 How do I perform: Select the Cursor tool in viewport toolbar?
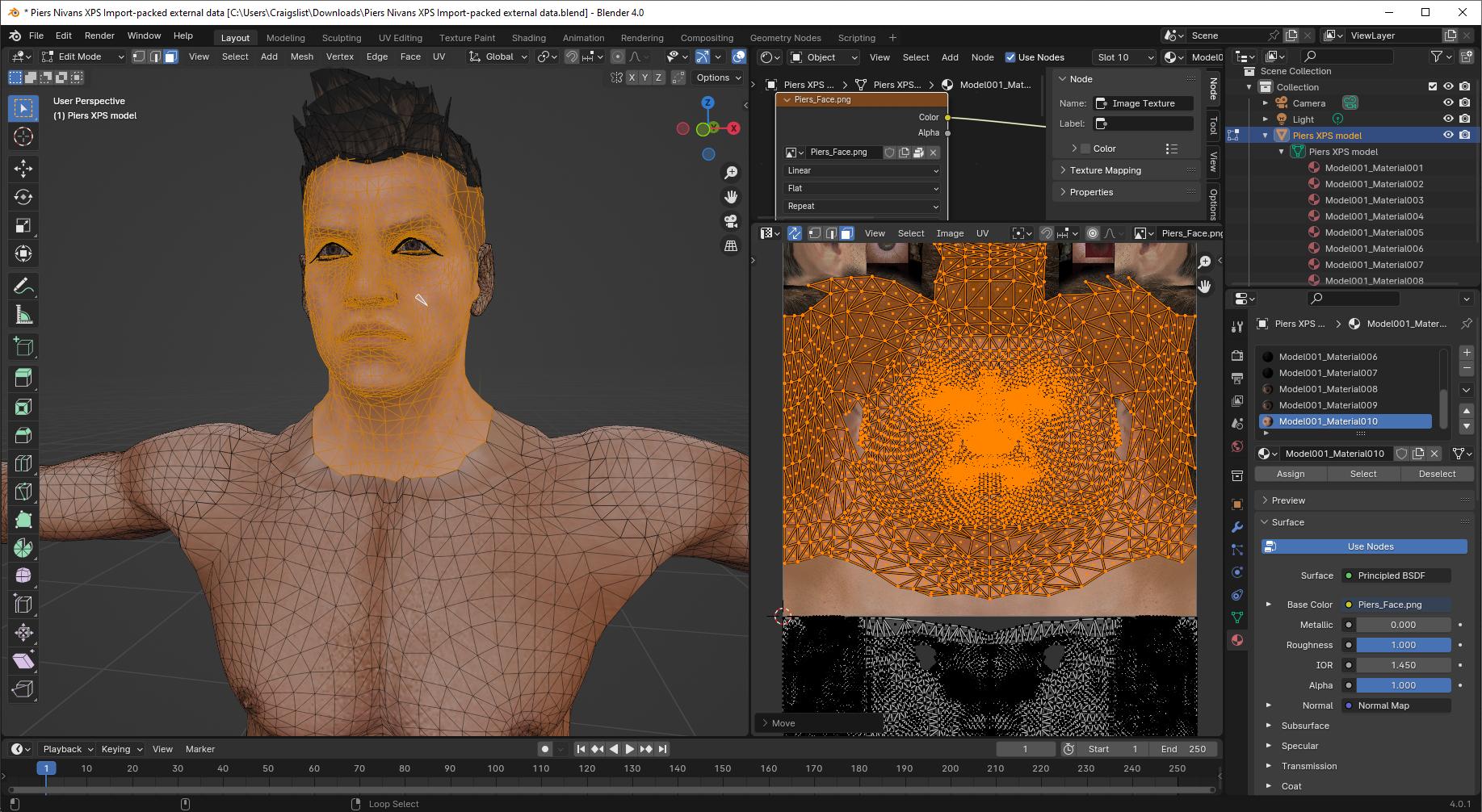(x=23, y=136)
